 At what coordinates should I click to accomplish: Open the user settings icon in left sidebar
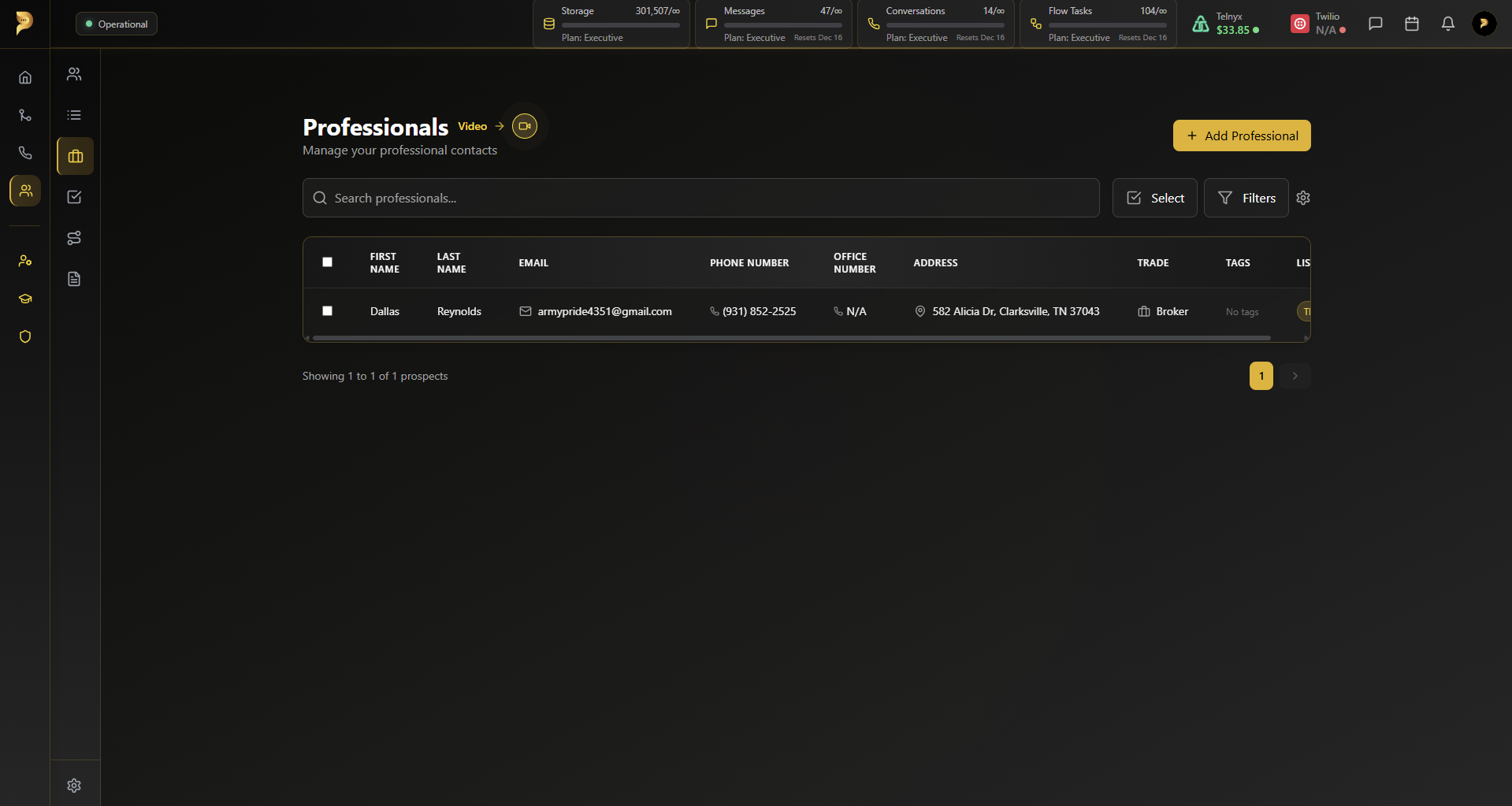(25, 261)
